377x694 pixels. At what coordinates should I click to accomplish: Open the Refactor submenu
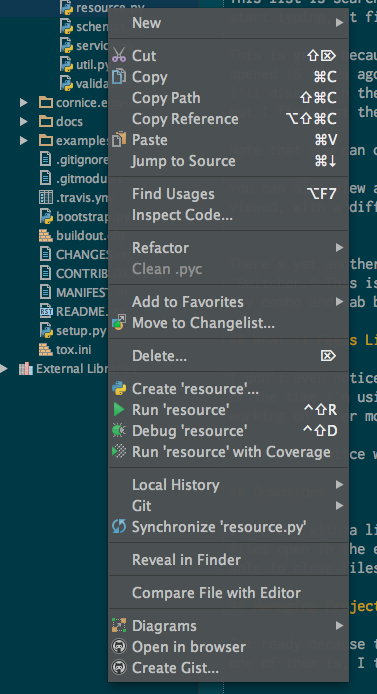tap(228, 247)
